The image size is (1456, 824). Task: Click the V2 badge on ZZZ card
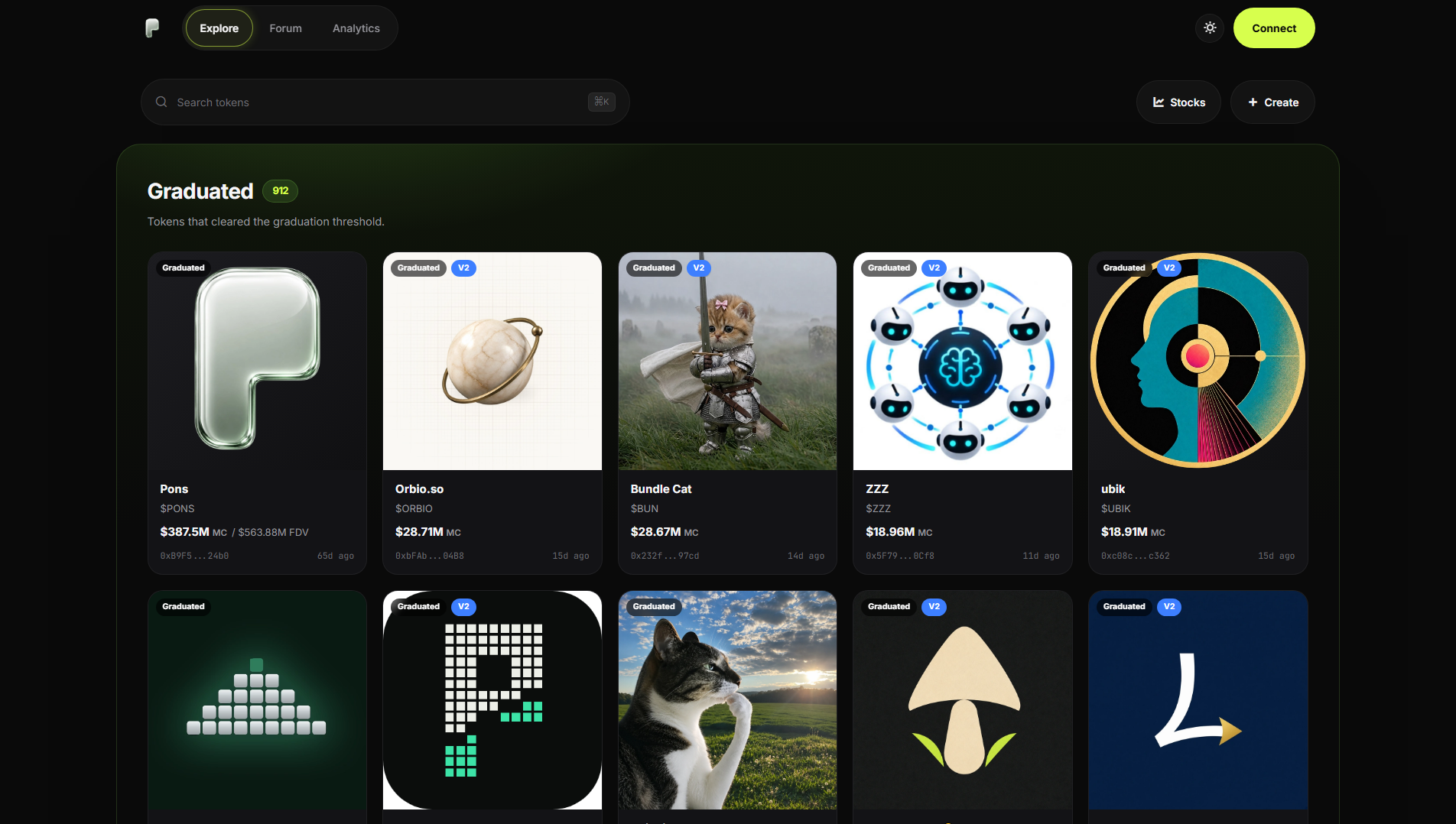pos(934,268)
